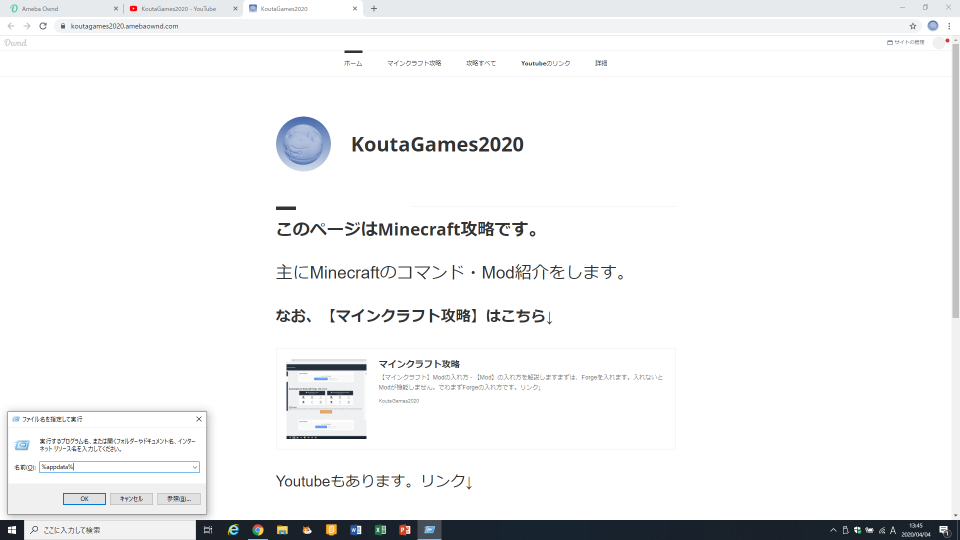
Task: Click the IME input mode A indicator
Action: click(893, 530)
